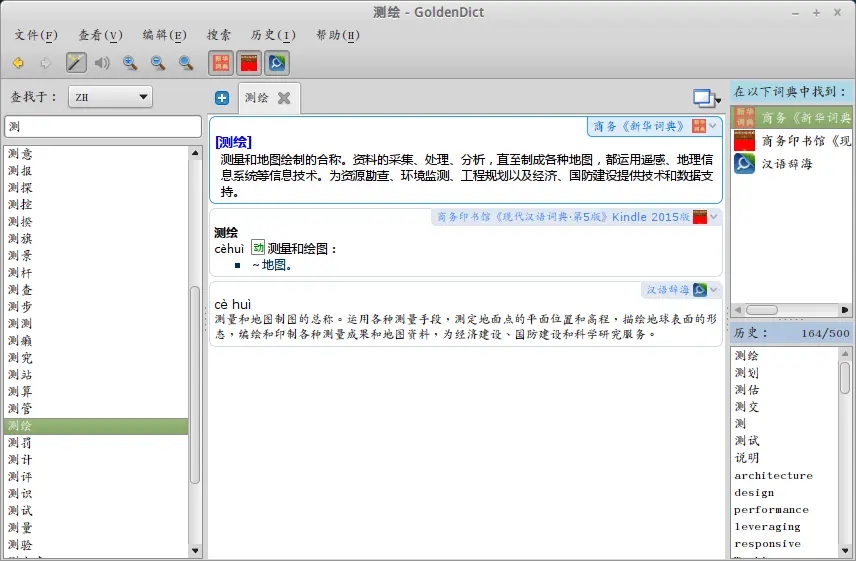Open 测划 from the history list
Image resolution: width=856 pixels, height=561 pixels.
tap(784, 373)
